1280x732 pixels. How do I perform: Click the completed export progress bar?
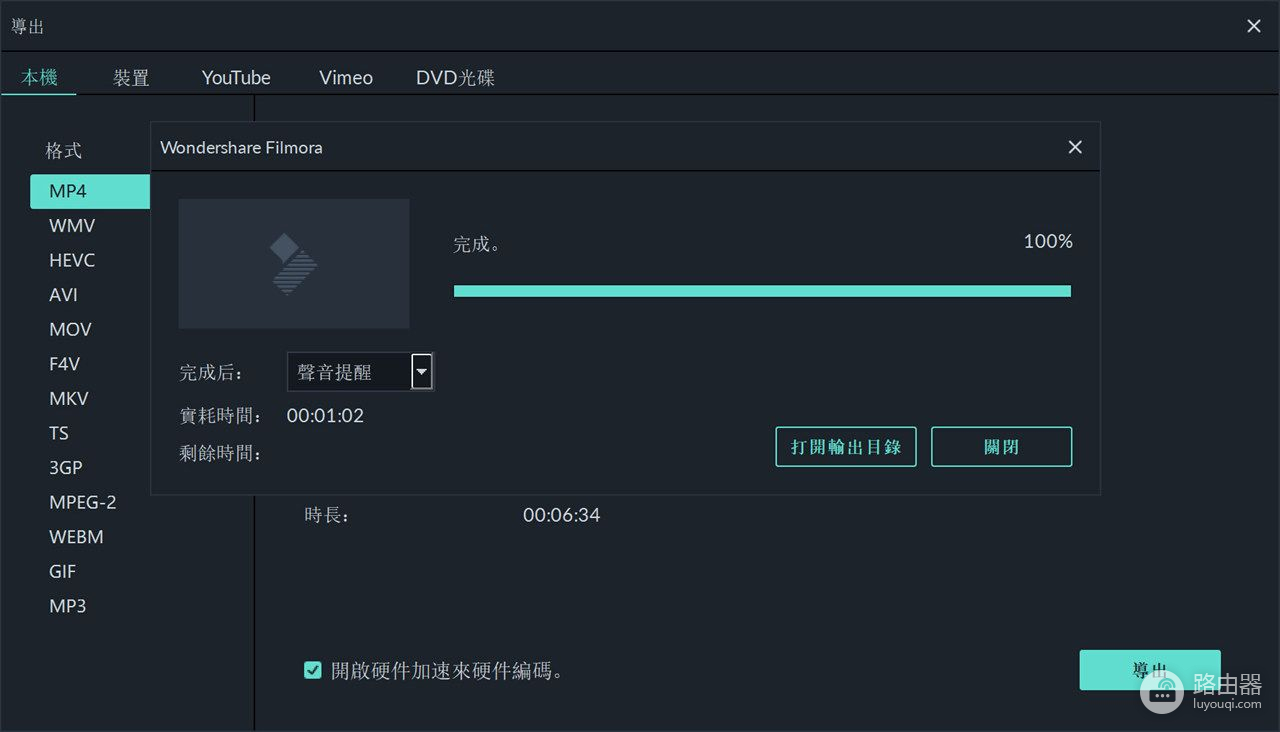click(x=762, y=291)
